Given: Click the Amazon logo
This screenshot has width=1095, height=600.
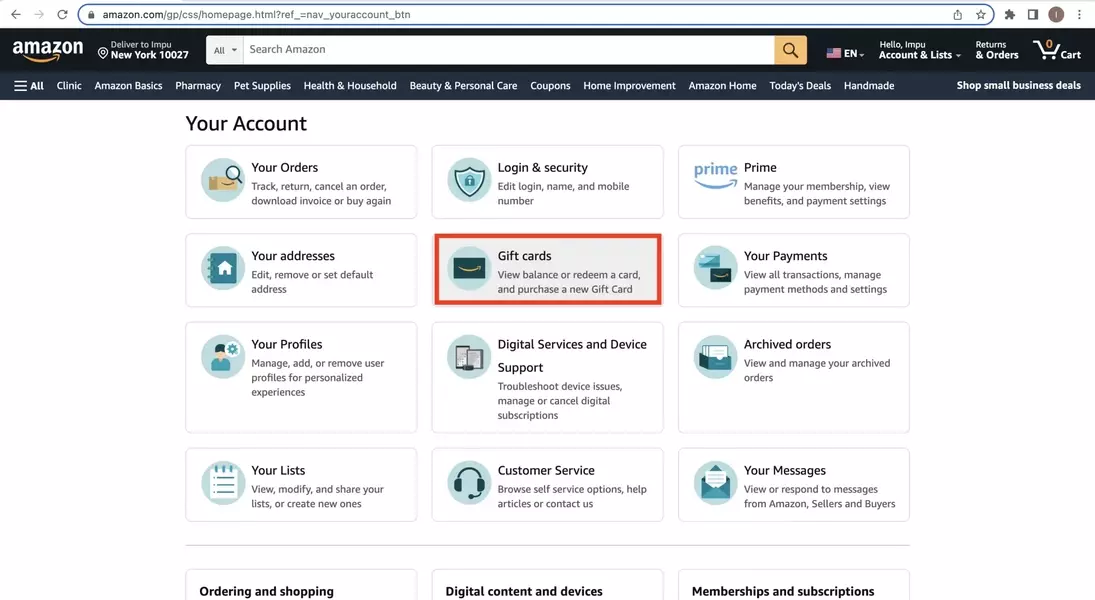Looking at the screenshot, I should [x=47, y=50].
